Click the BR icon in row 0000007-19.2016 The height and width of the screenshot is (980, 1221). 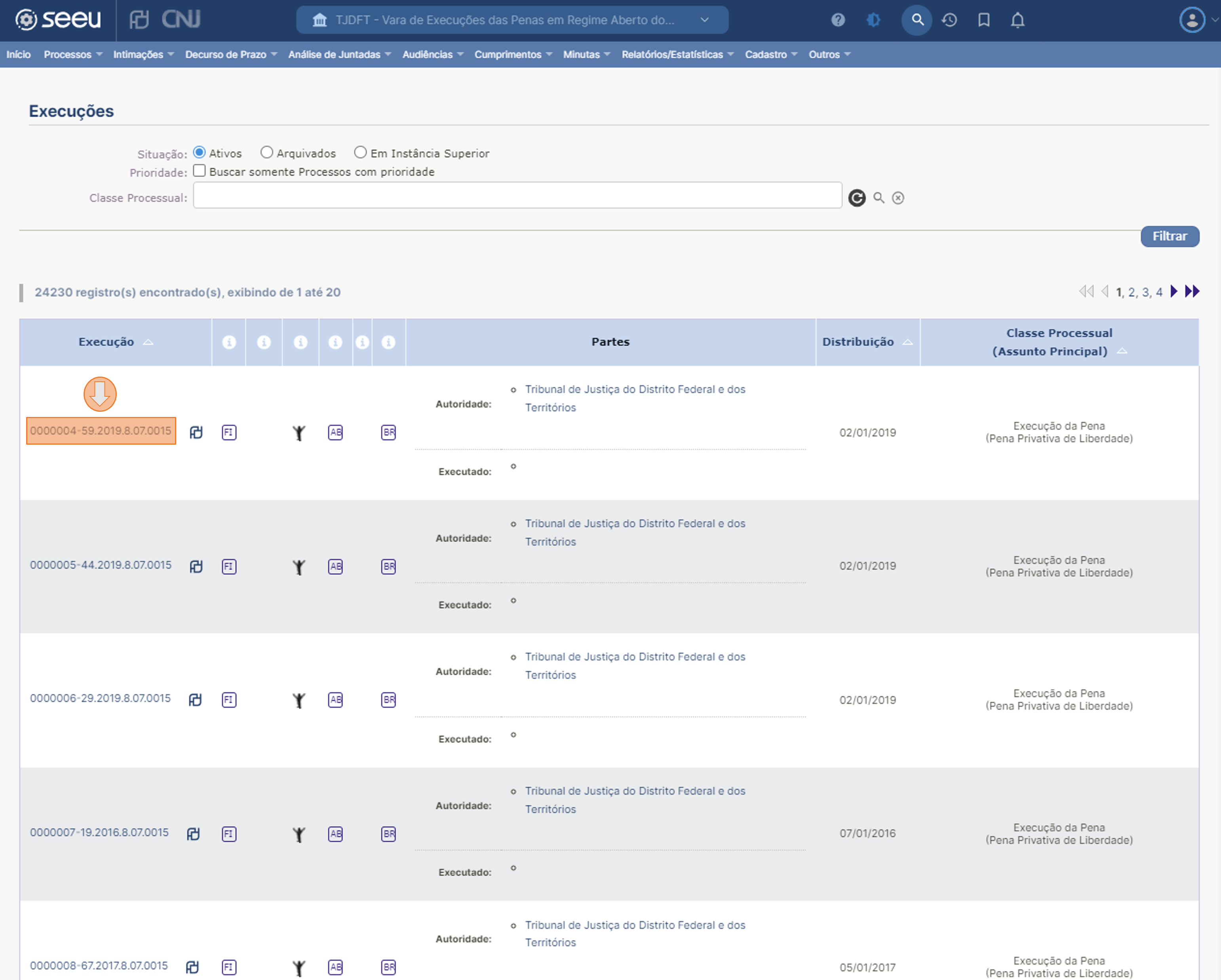(388, 834)
